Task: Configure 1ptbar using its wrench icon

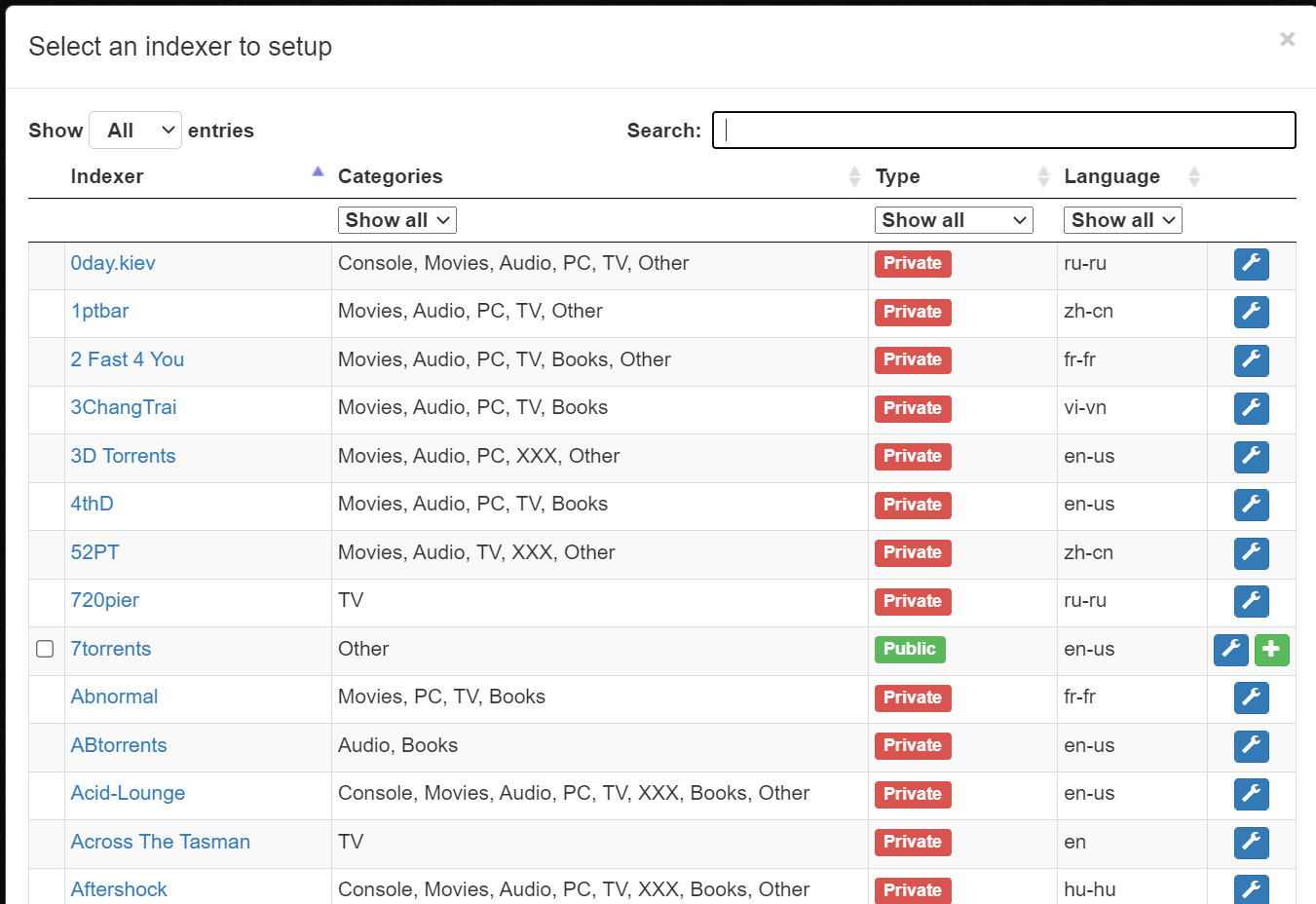Action: click(1251, 312)
